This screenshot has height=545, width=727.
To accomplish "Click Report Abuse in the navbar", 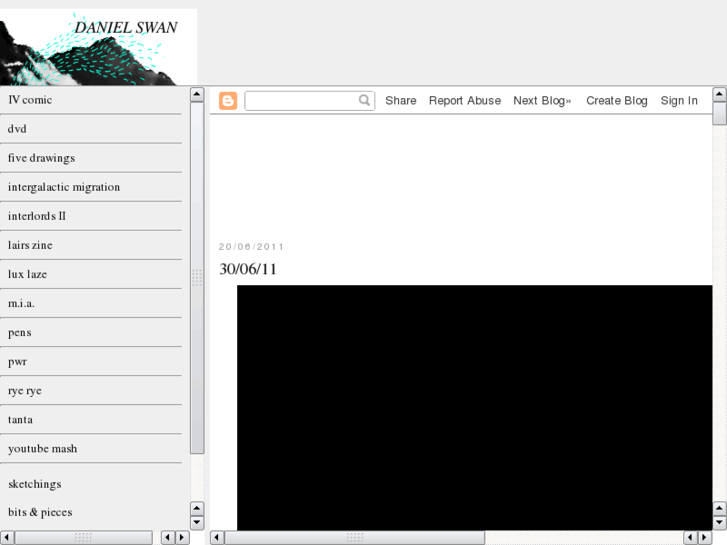I will (465, 101).
